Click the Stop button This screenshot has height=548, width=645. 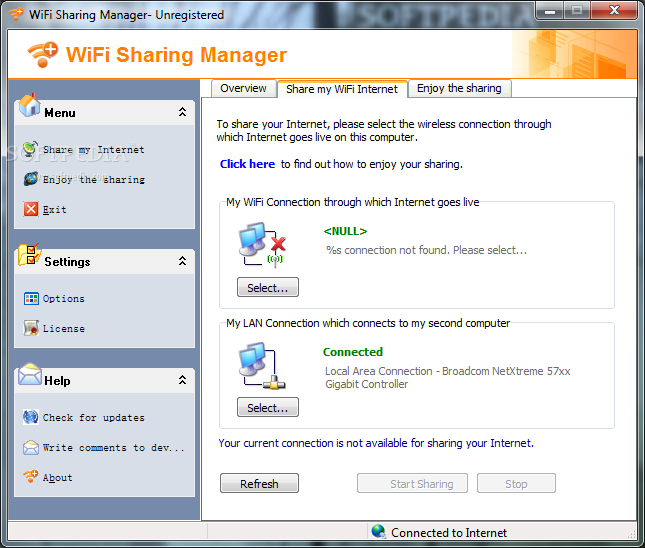point(516,483)
